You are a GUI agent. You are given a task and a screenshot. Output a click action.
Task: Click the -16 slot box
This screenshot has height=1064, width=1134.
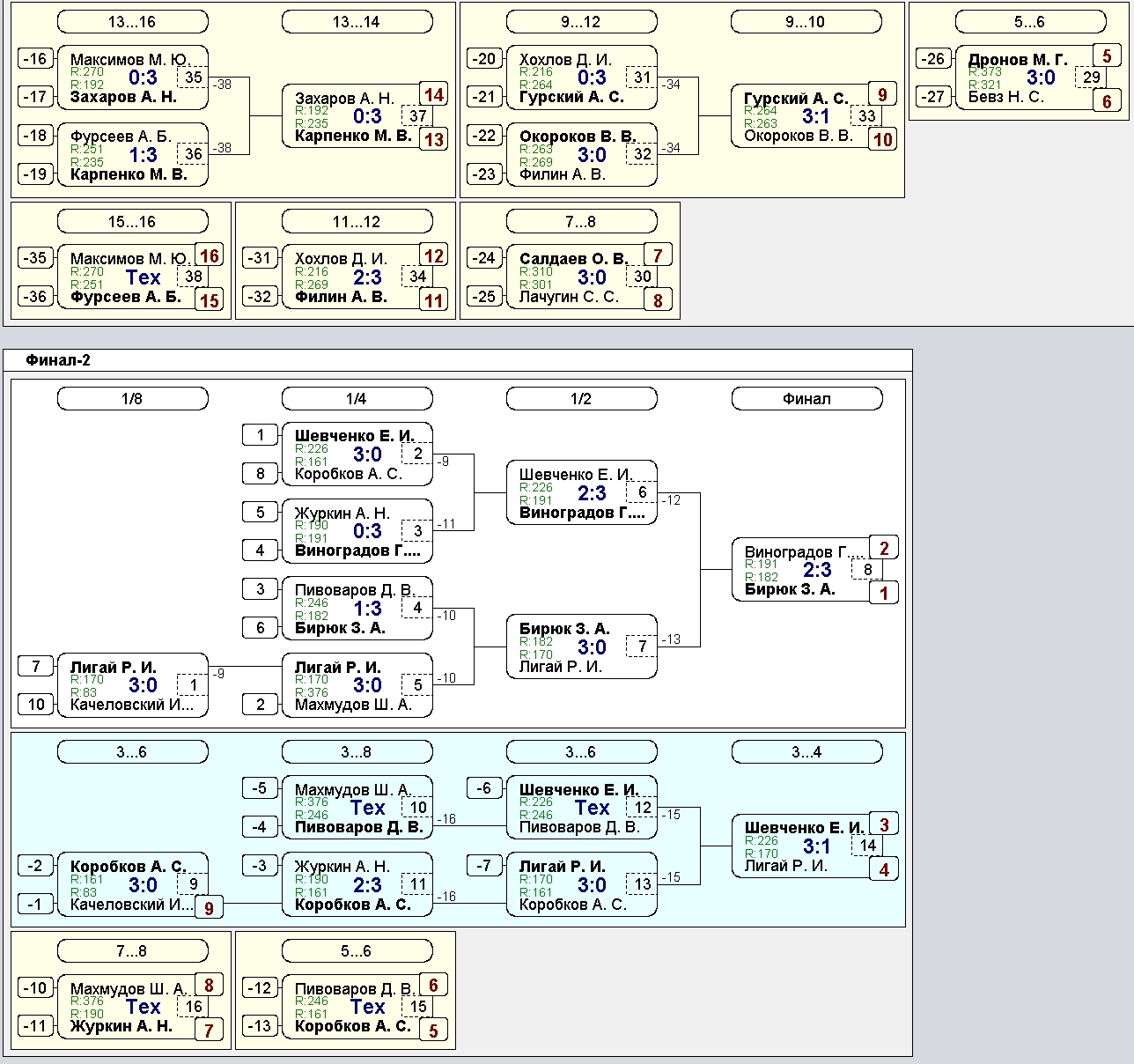(35, 59)
